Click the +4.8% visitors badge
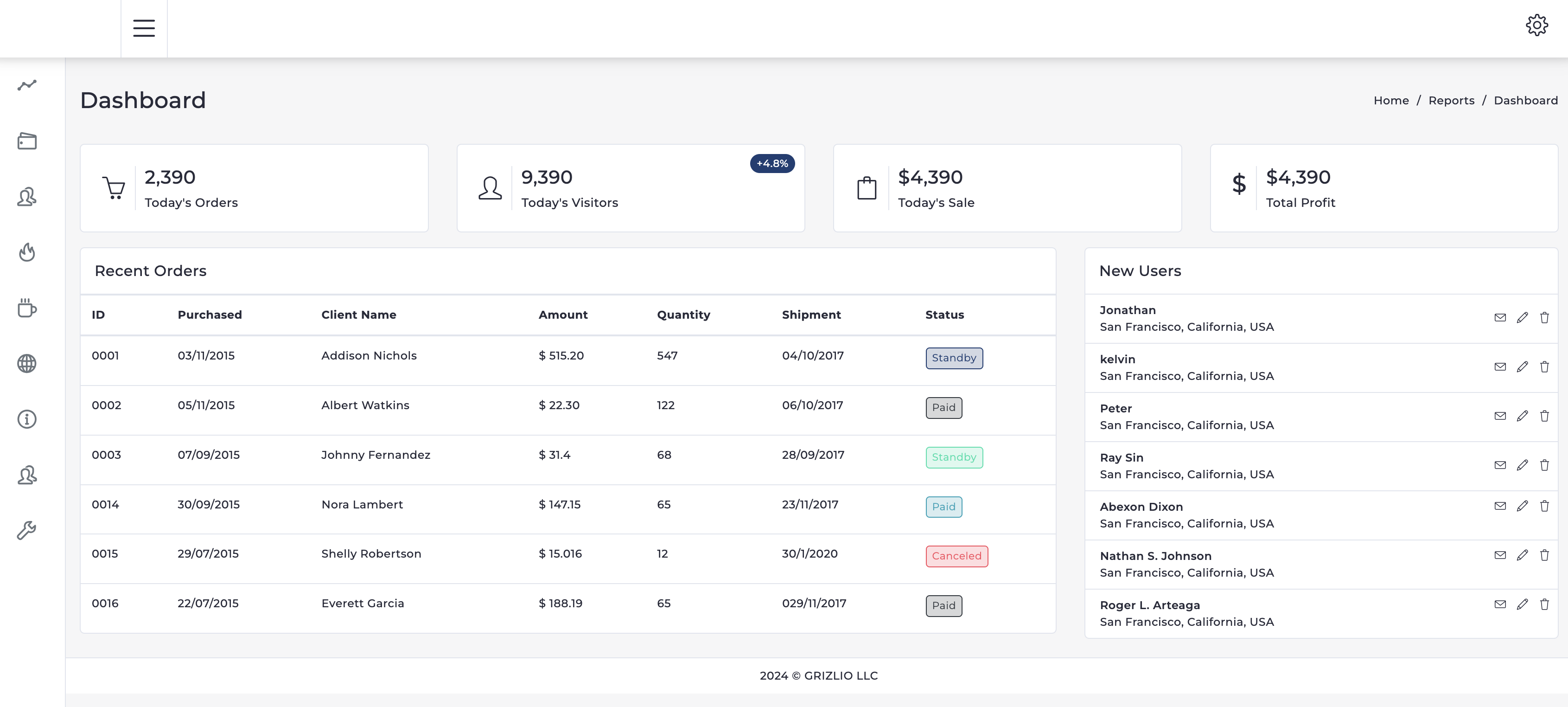The width and height of the screenshot is (1568, 707). tap(772, 163)
